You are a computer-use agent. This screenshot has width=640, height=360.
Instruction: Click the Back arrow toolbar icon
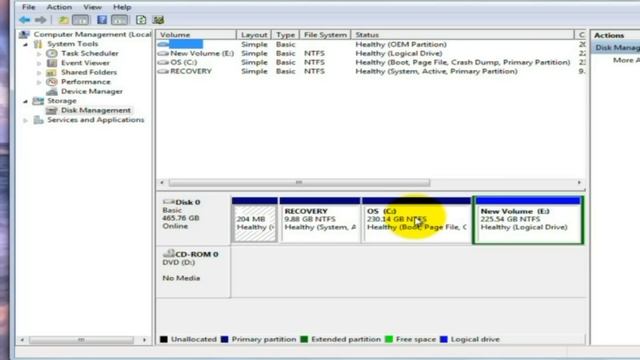[24, 20]
